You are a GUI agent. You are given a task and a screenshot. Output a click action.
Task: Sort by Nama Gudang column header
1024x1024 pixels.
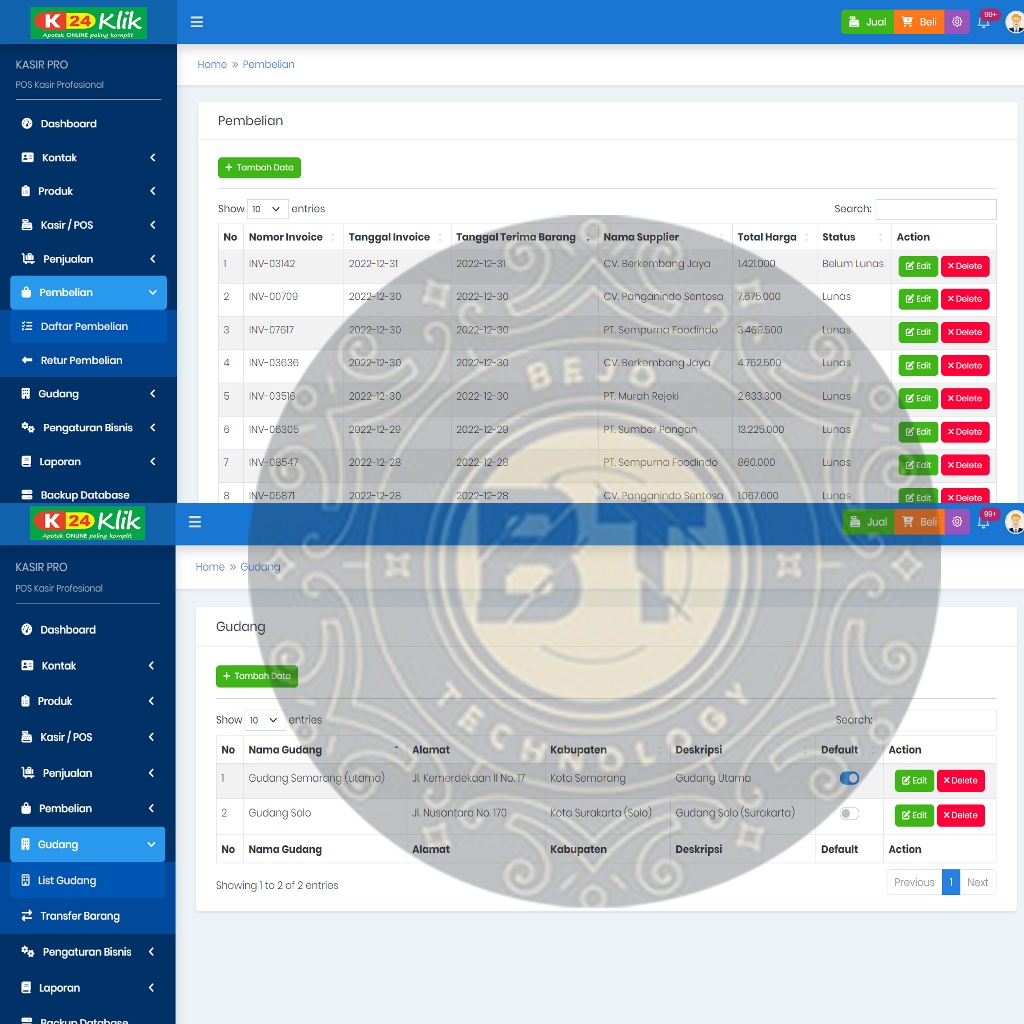tap(325, 750)
